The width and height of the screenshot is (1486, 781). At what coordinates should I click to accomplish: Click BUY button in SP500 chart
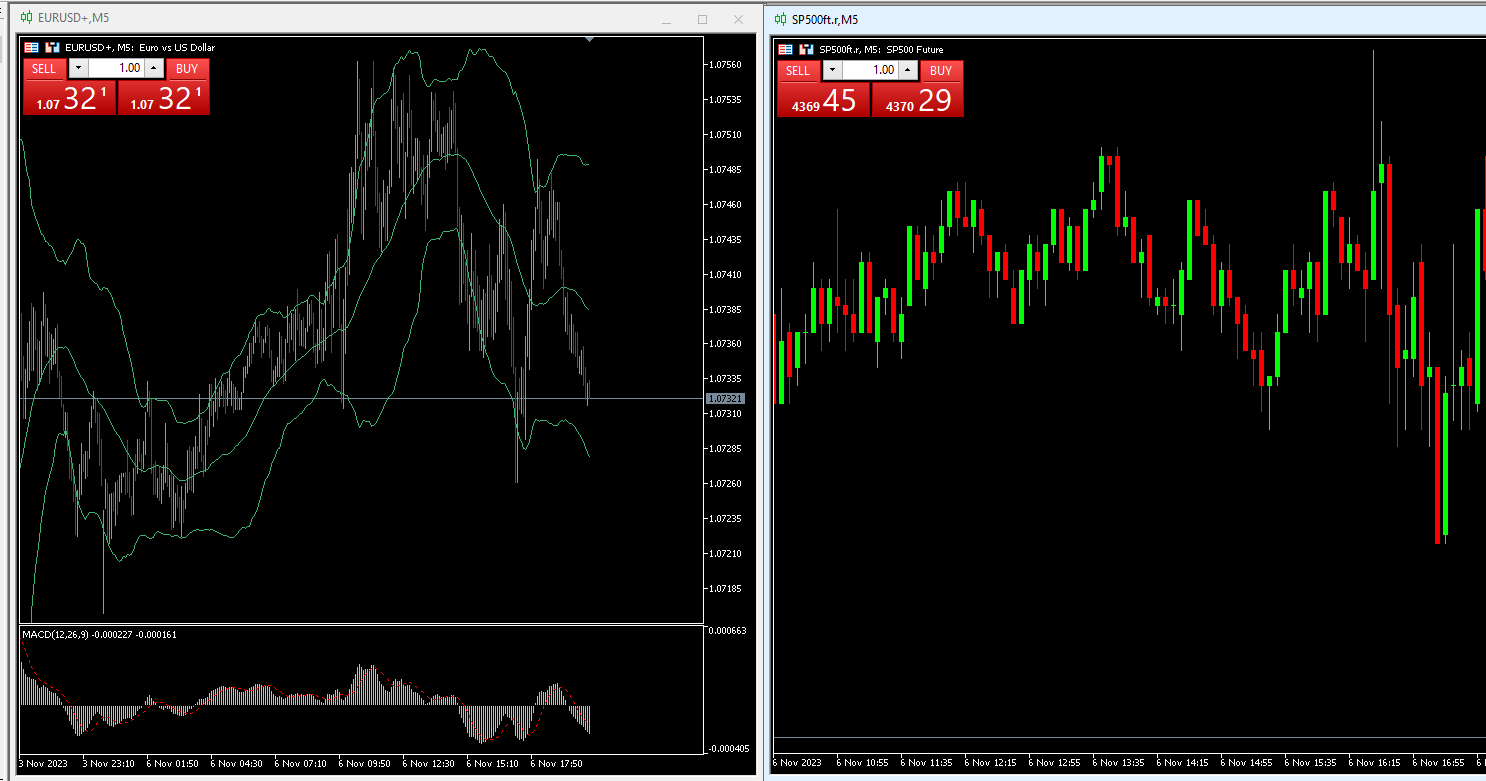941,71
